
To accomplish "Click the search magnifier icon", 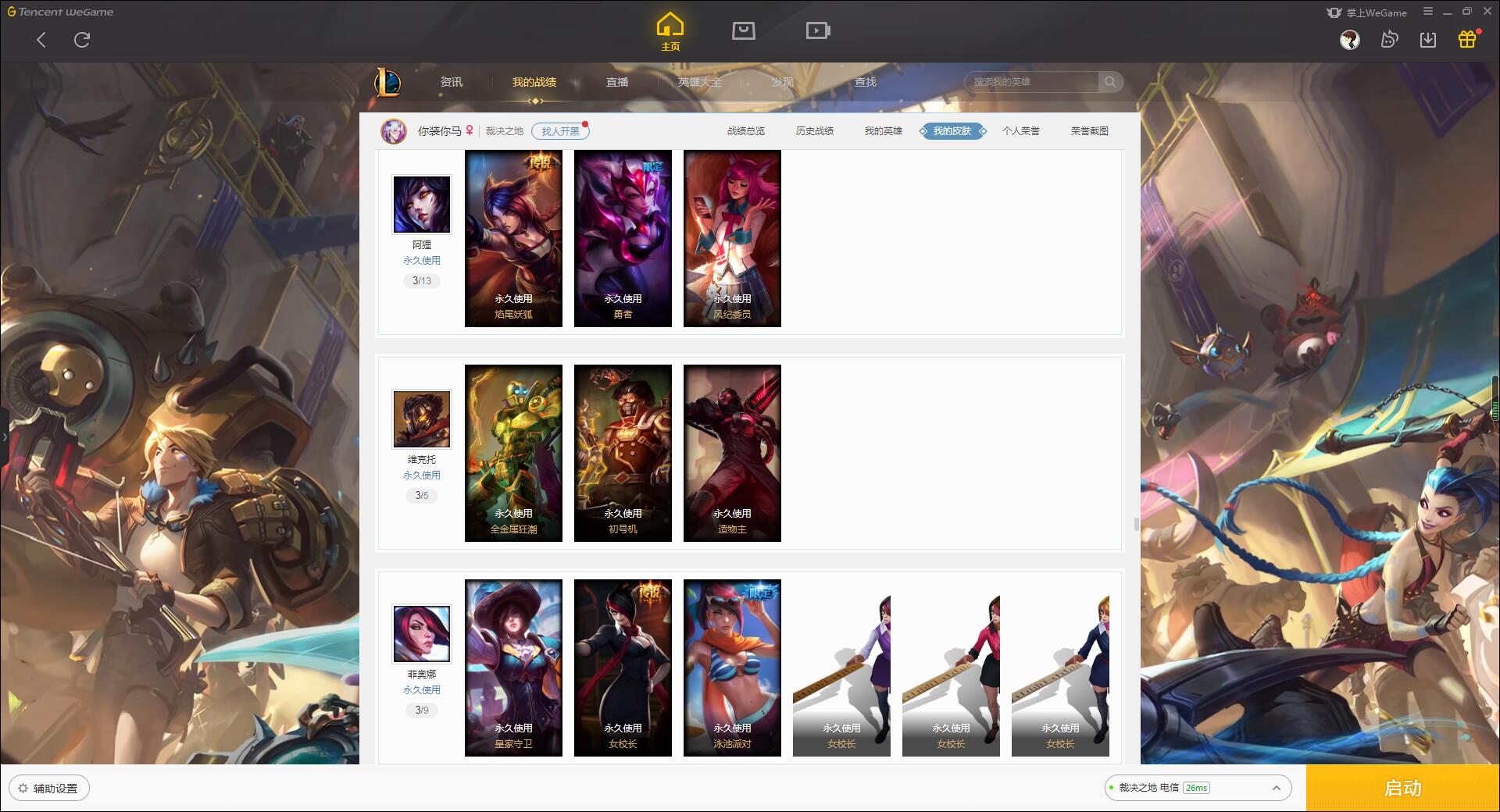I will click(1110, 82).
